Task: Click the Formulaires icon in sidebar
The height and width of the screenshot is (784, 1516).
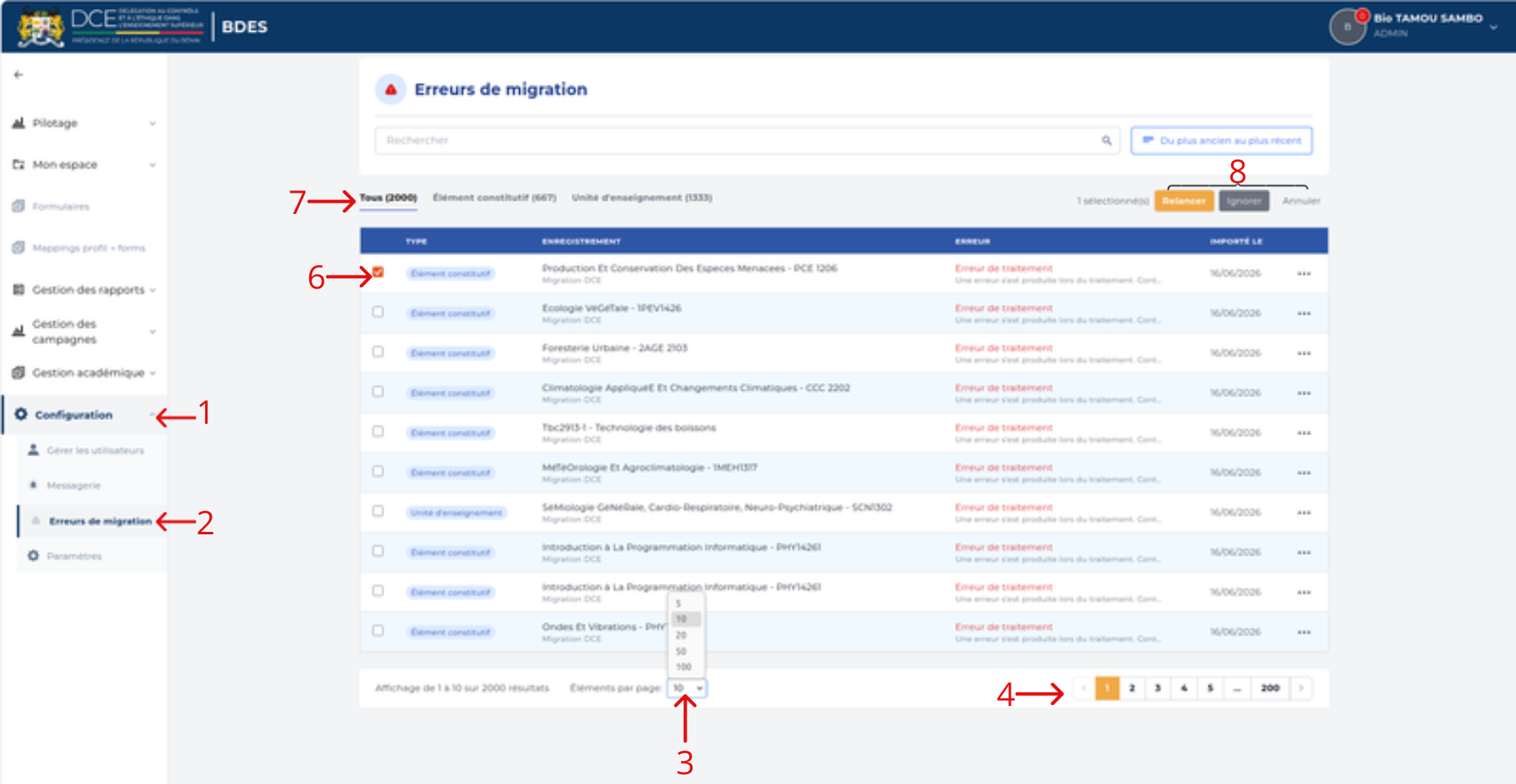Action: (x=18, y=206)
